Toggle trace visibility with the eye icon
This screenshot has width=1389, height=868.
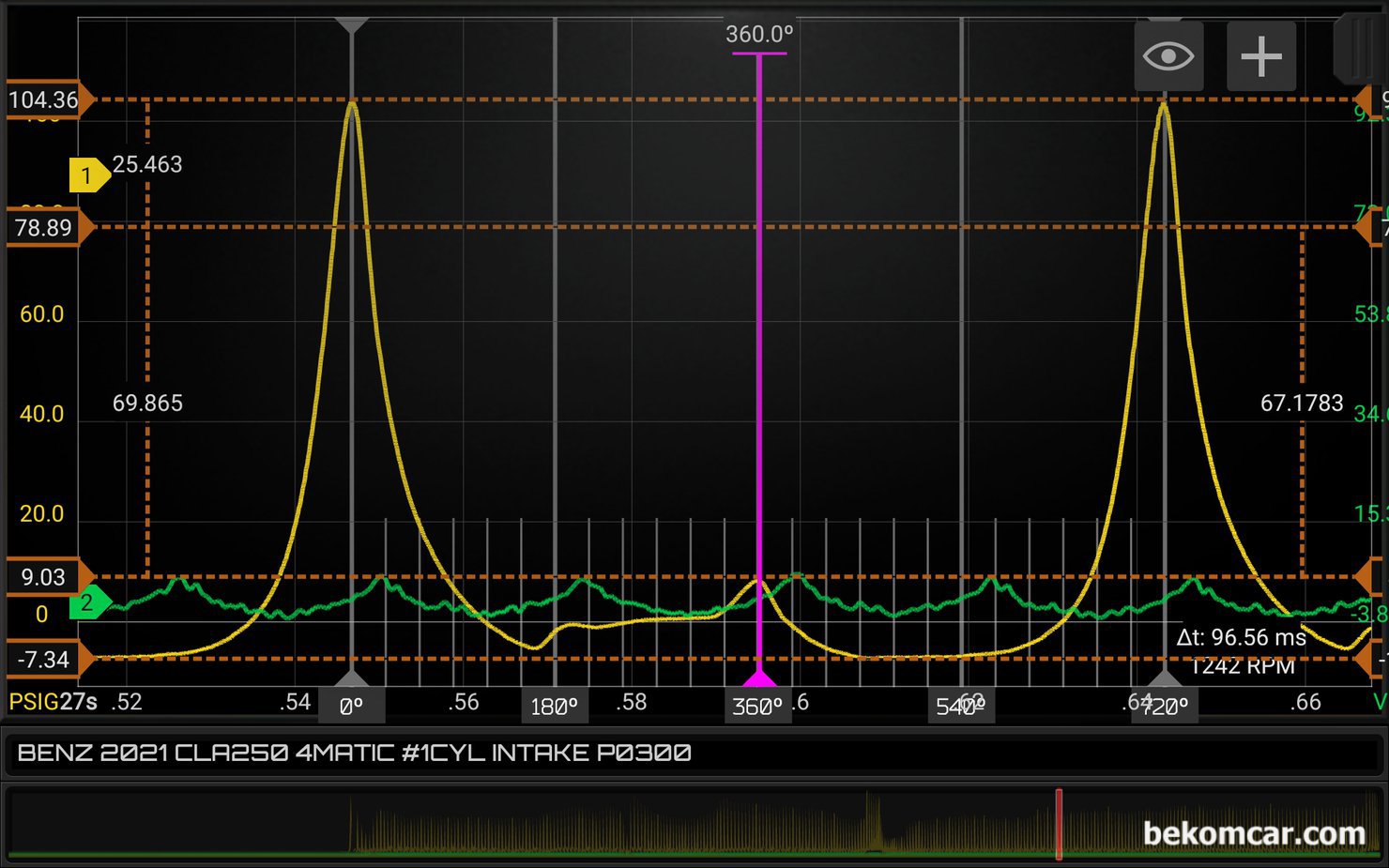coord(1168,56)
